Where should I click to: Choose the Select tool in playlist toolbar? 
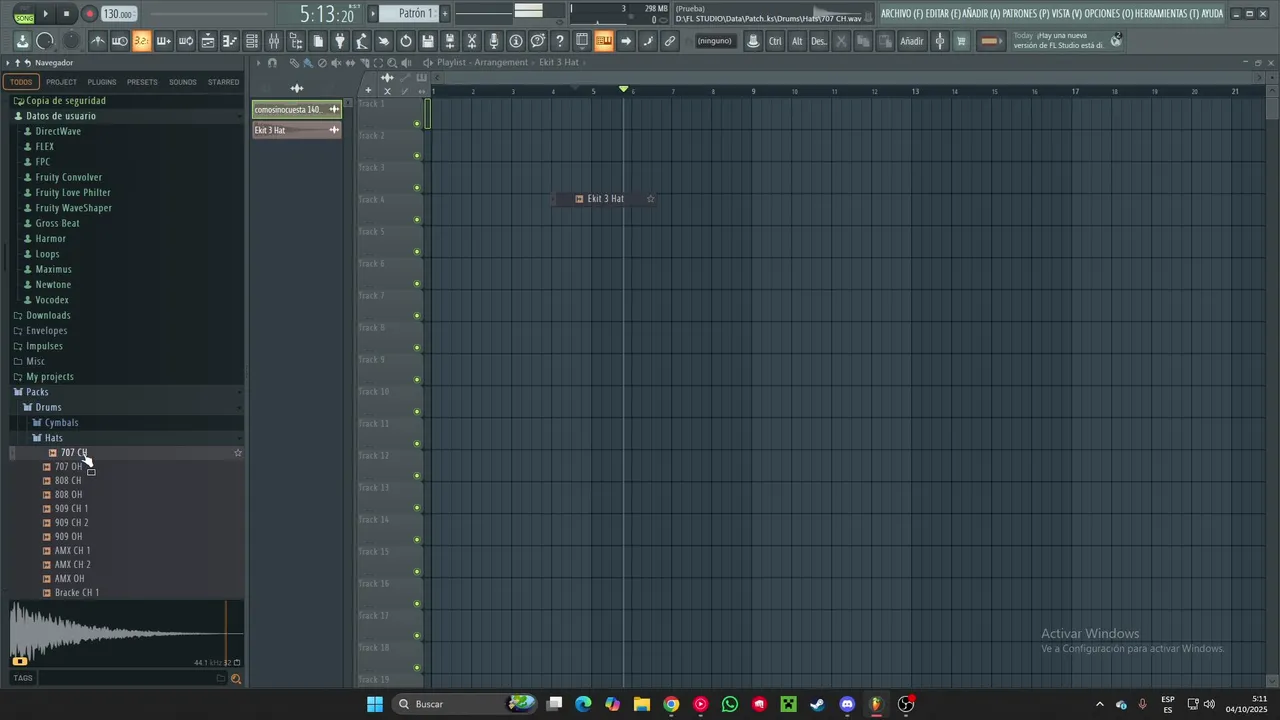coord(378,63)
